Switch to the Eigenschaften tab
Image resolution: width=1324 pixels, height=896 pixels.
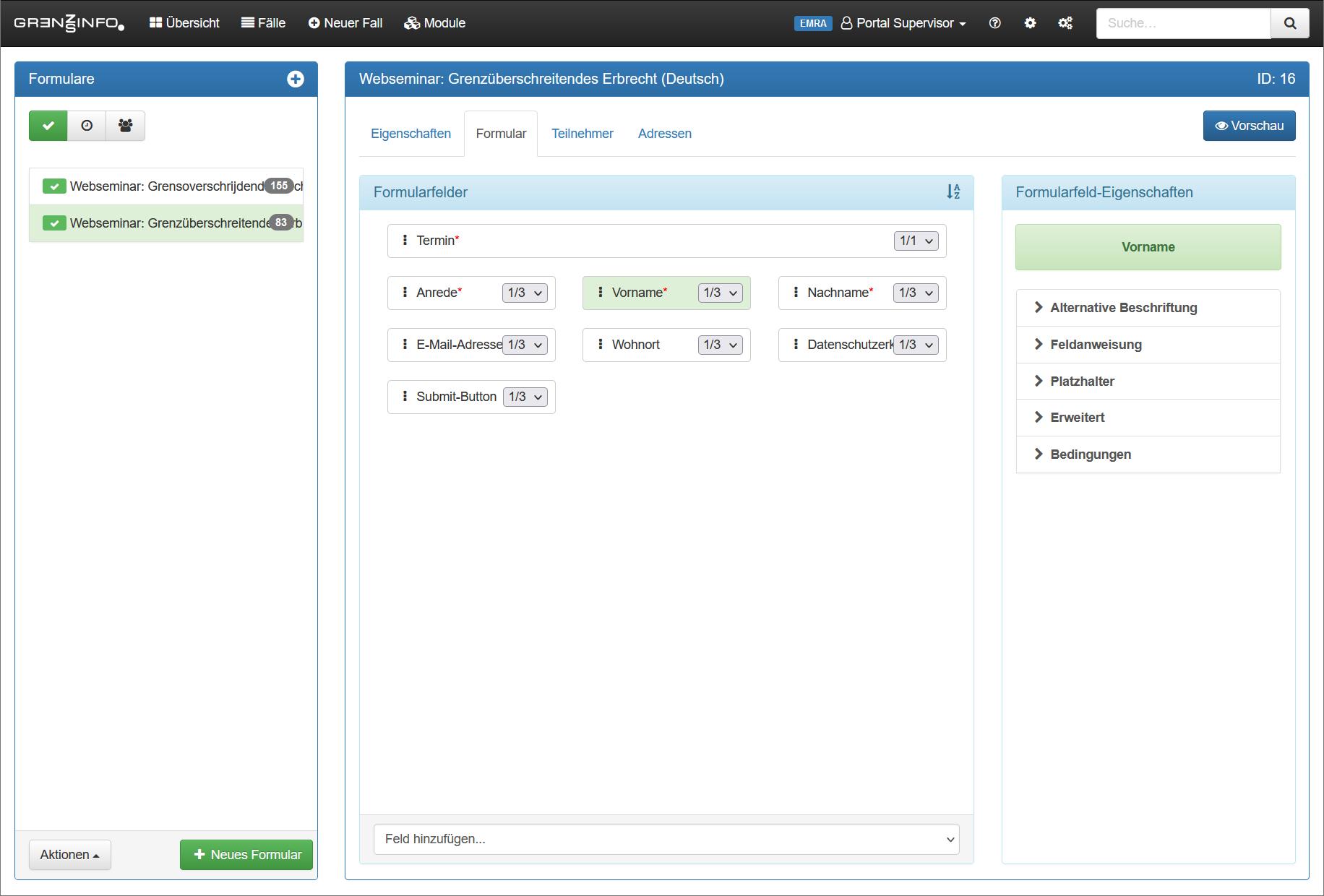pos(410,134)
